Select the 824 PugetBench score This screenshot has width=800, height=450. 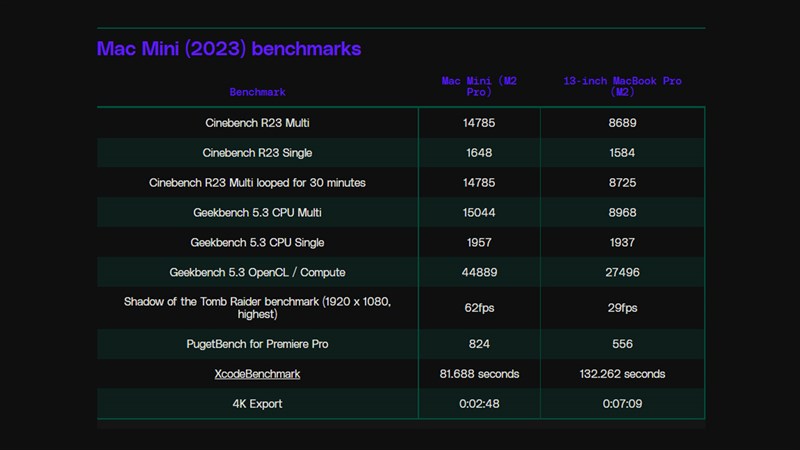click(479, 344)
